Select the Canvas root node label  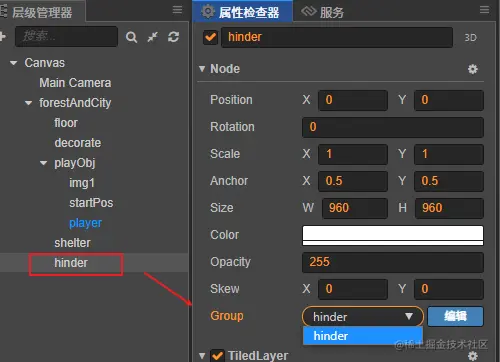click(x=44, y=63)
